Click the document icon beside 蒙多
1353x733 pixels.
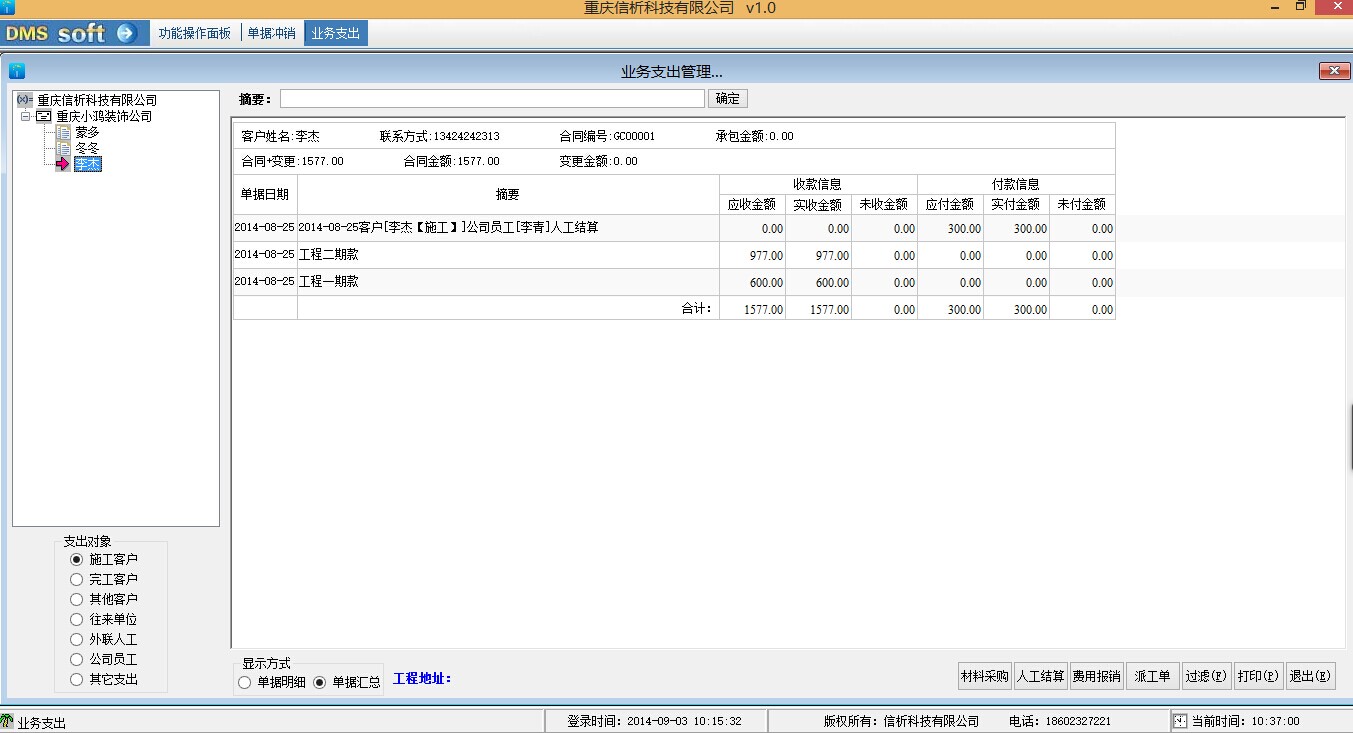pyautogui.click(x=64, y=132)
